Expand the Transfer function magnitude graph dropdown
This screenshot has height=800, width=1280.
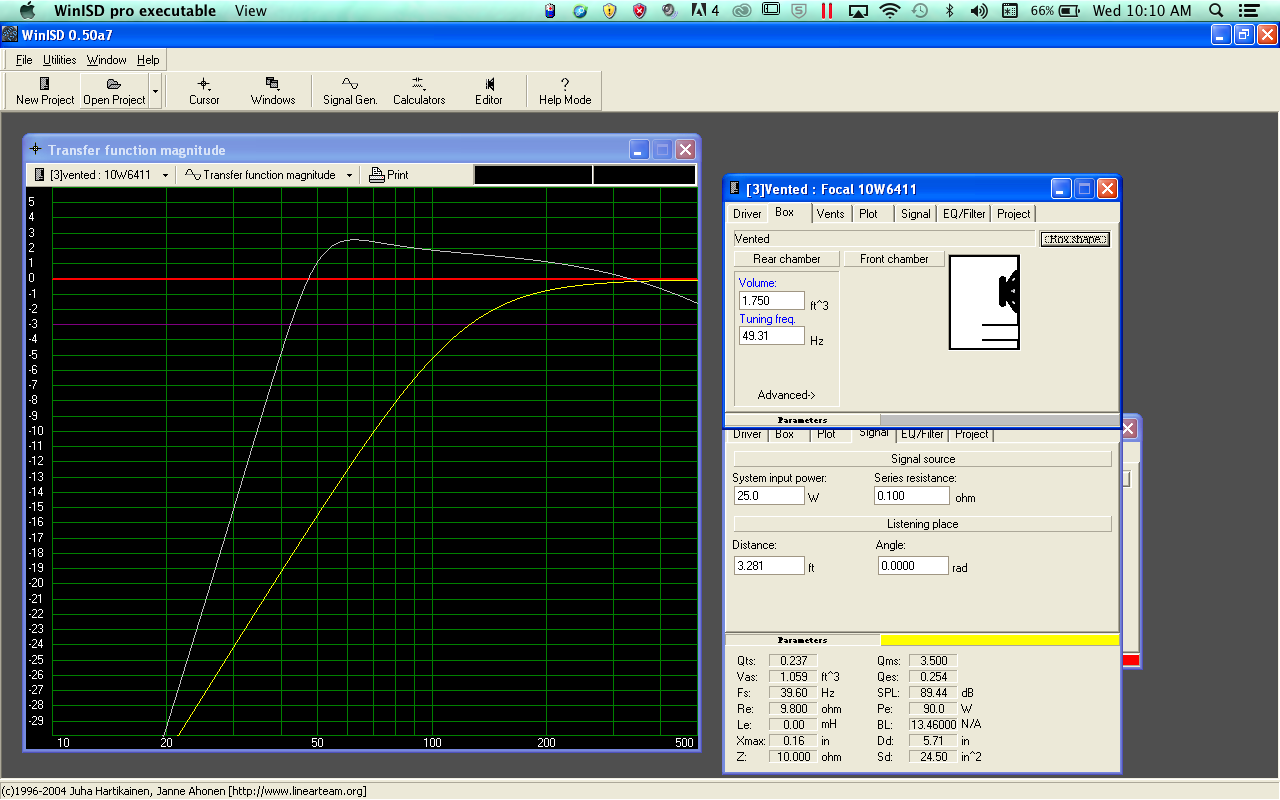click(x=349, y=175)
